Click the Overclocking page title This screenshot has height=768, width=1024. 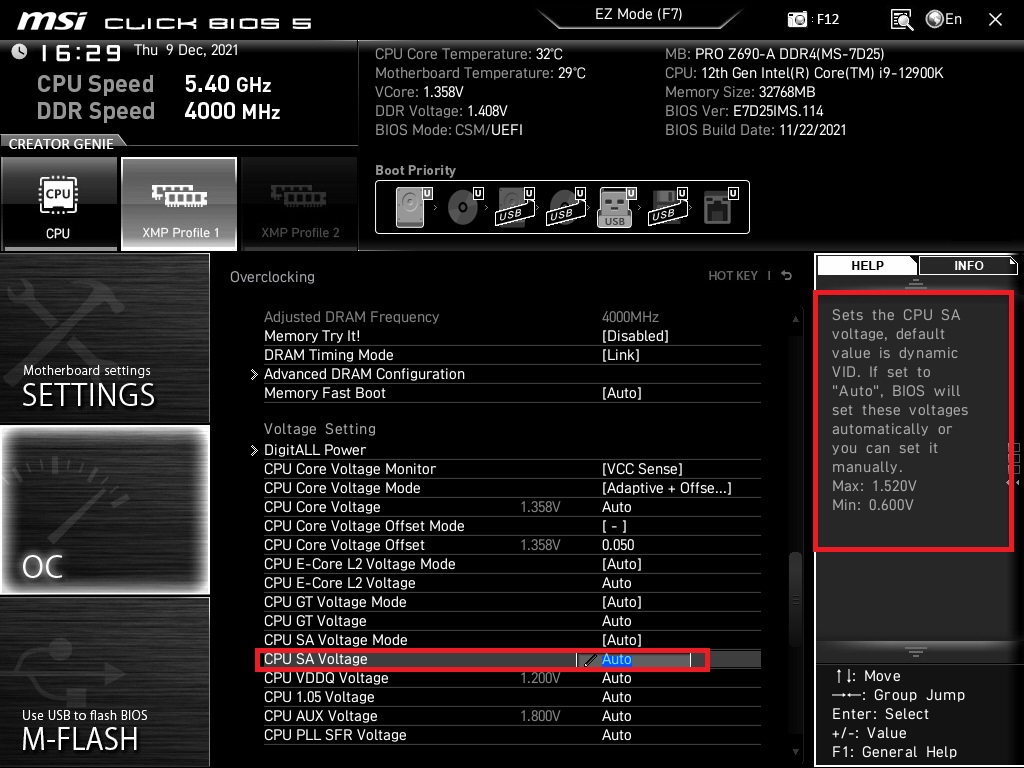click(x=272, y=277)
